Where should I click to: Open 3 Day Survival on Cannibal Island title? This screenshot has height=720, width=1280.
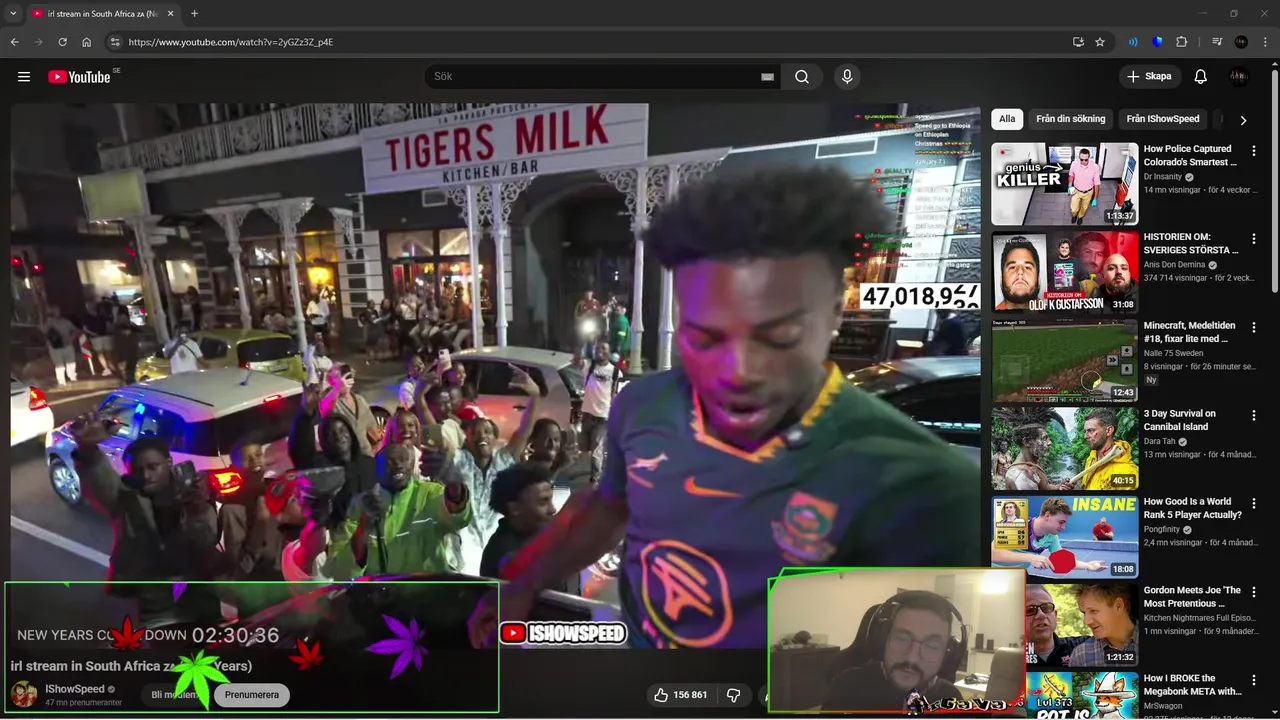(x=1180, y=420)
